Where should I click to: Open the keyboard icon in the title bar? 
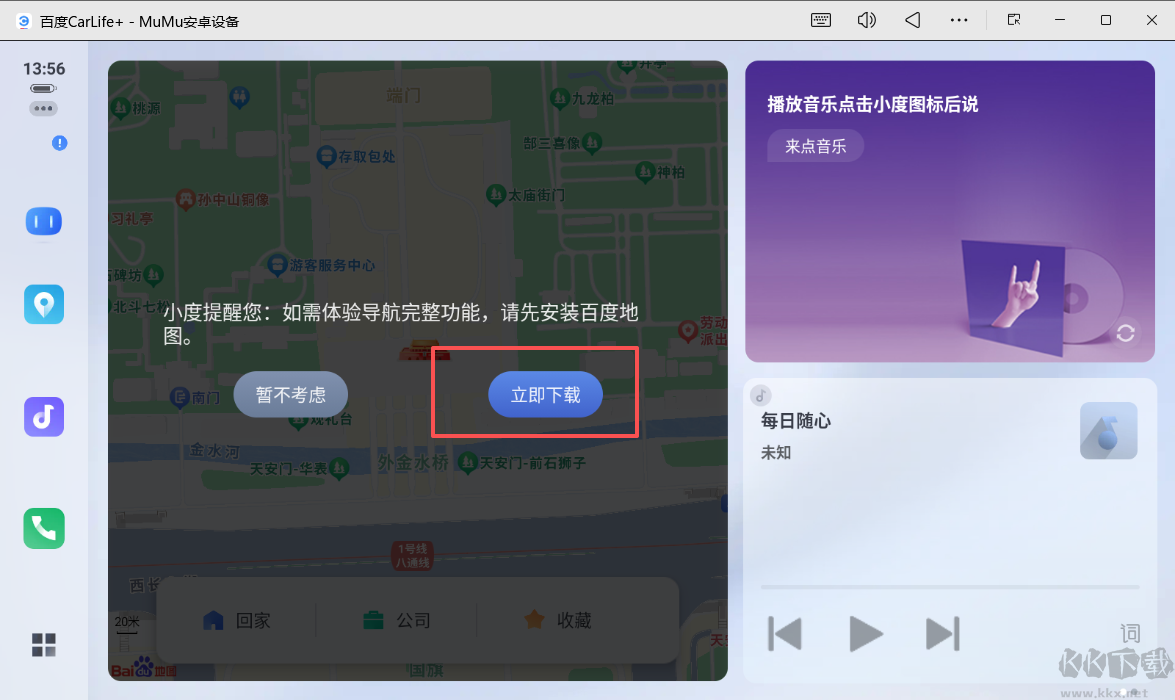[820, 20]
